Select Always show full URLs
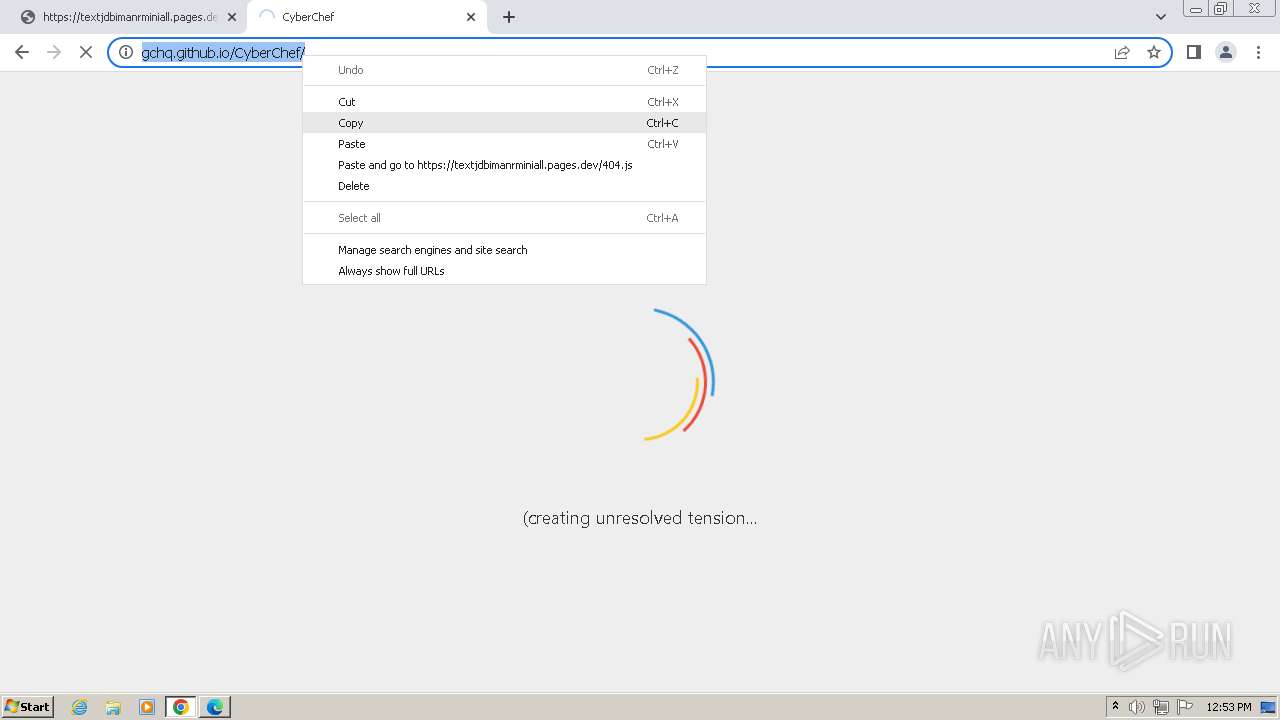Screen dimensions: 1280x720 point(504,271)
